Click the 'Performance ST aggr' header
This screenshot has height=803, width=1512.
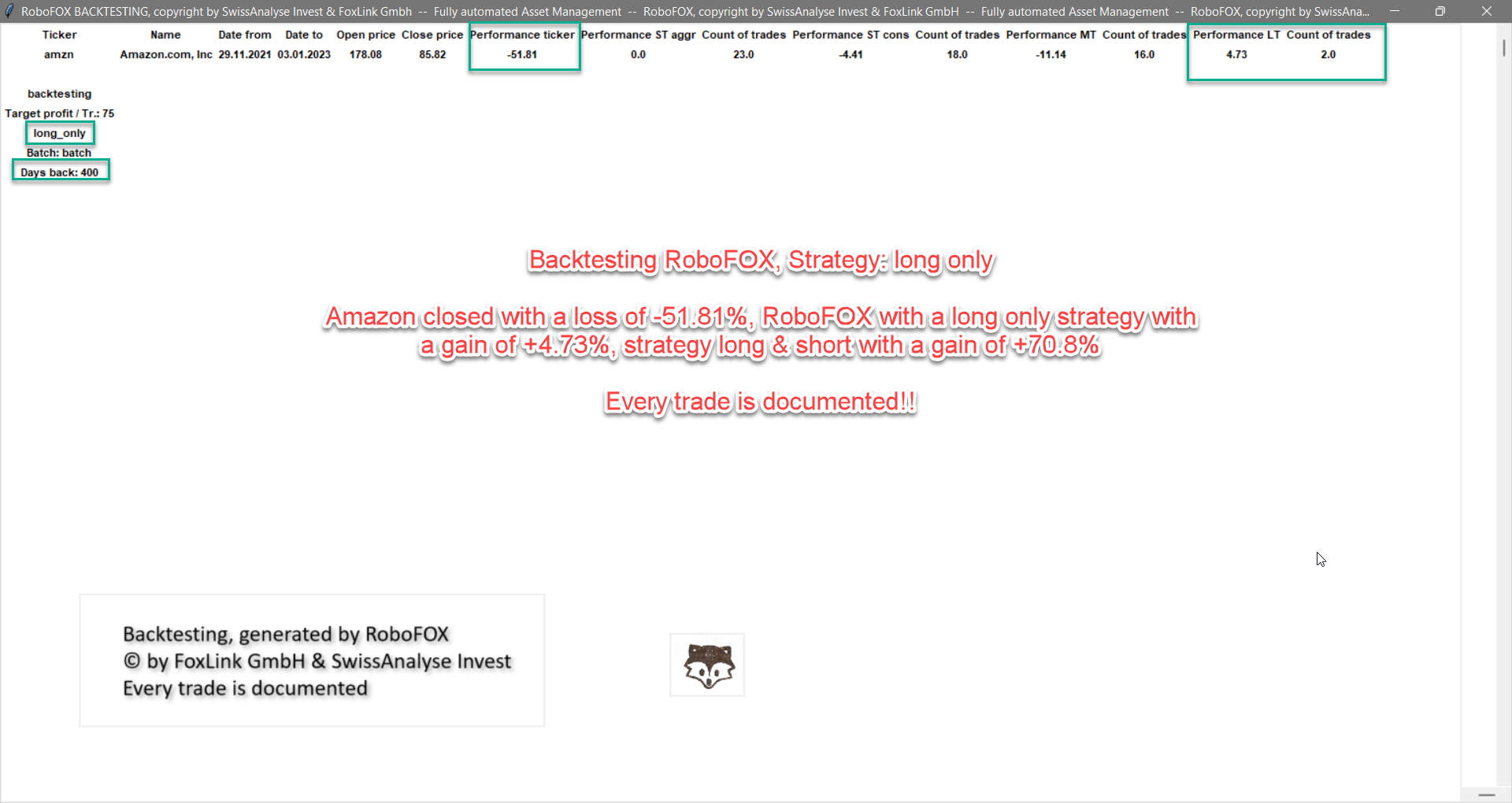638,35
